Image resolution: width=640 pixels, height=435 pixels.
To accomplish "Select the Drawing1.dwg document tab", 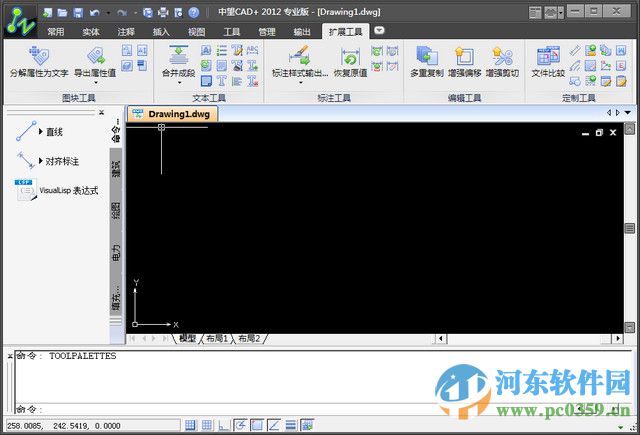I will click(x=172, y=114).
